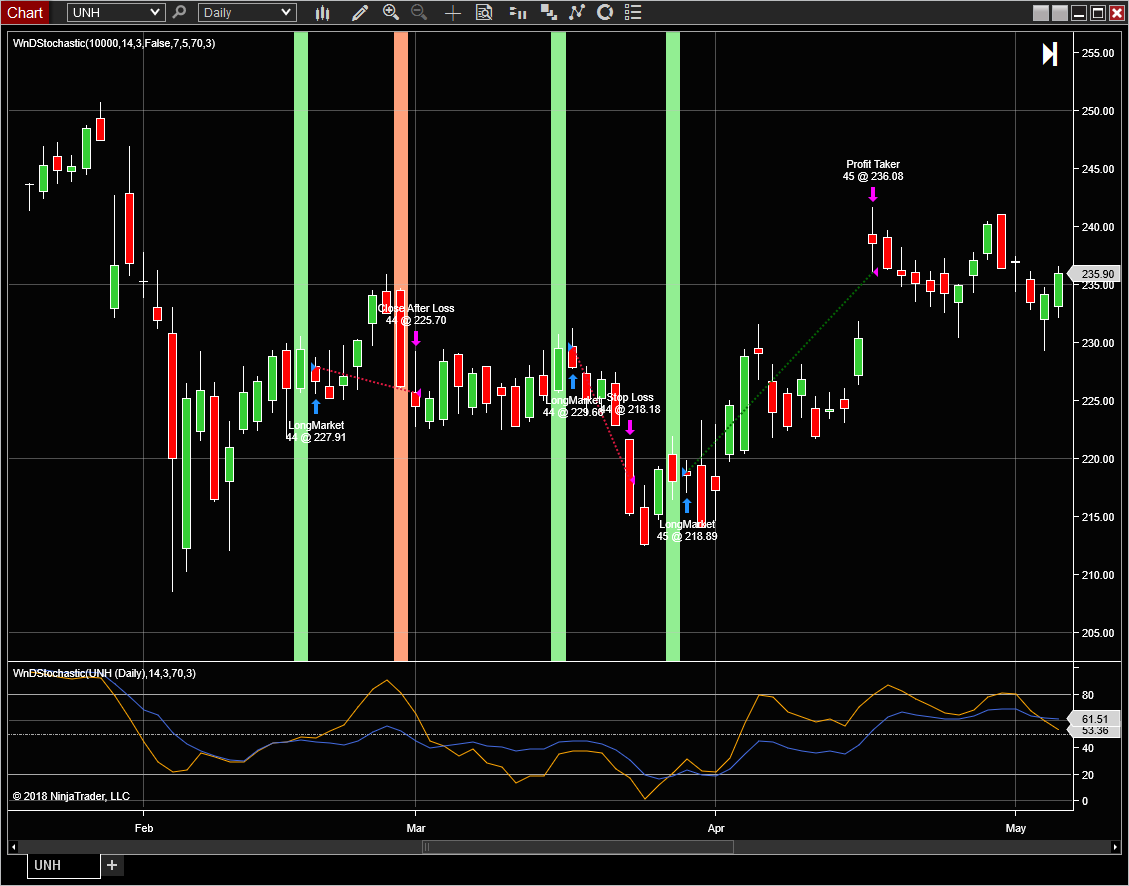Click blue arrow above LongMarket 44 @ 227.91
Screen dimensions: 1129x886
315,407
